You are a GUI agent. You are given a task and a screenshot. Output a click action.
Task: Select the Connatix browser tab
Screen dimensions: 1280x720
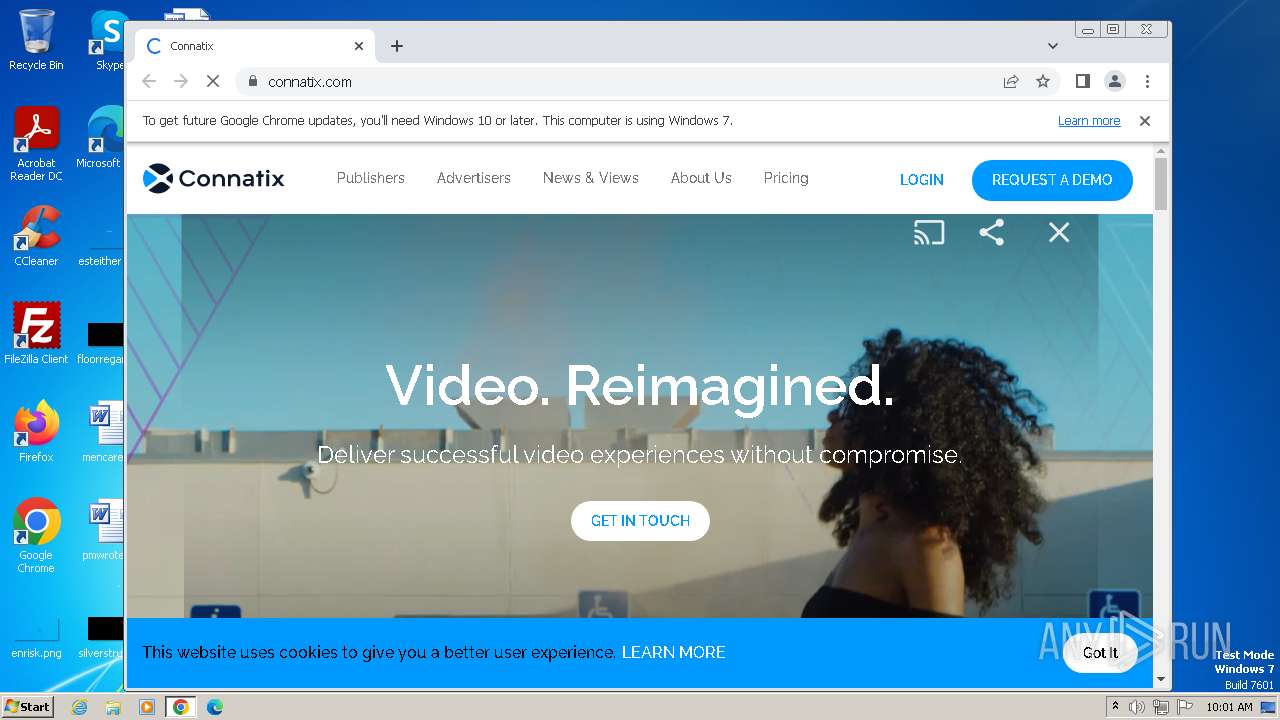pyautogui.click(x=255, y=46)
